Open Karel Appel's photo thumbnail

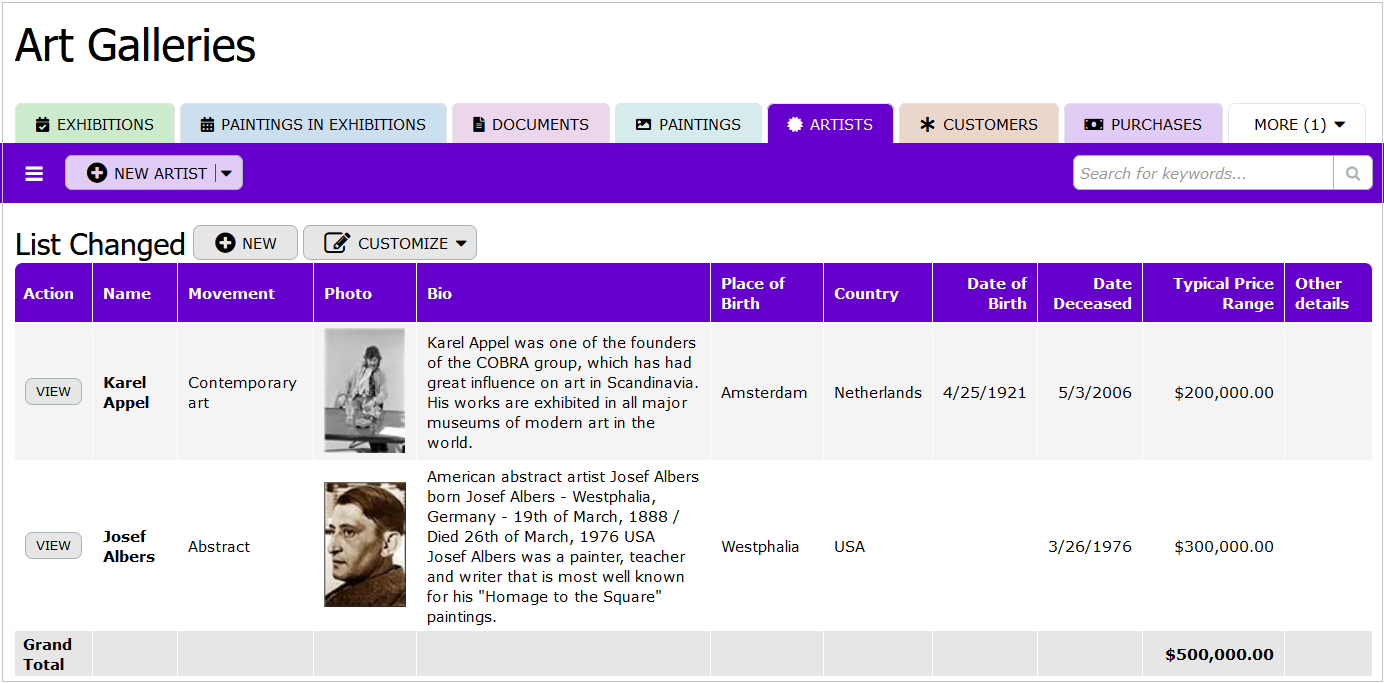click(364, 391)
